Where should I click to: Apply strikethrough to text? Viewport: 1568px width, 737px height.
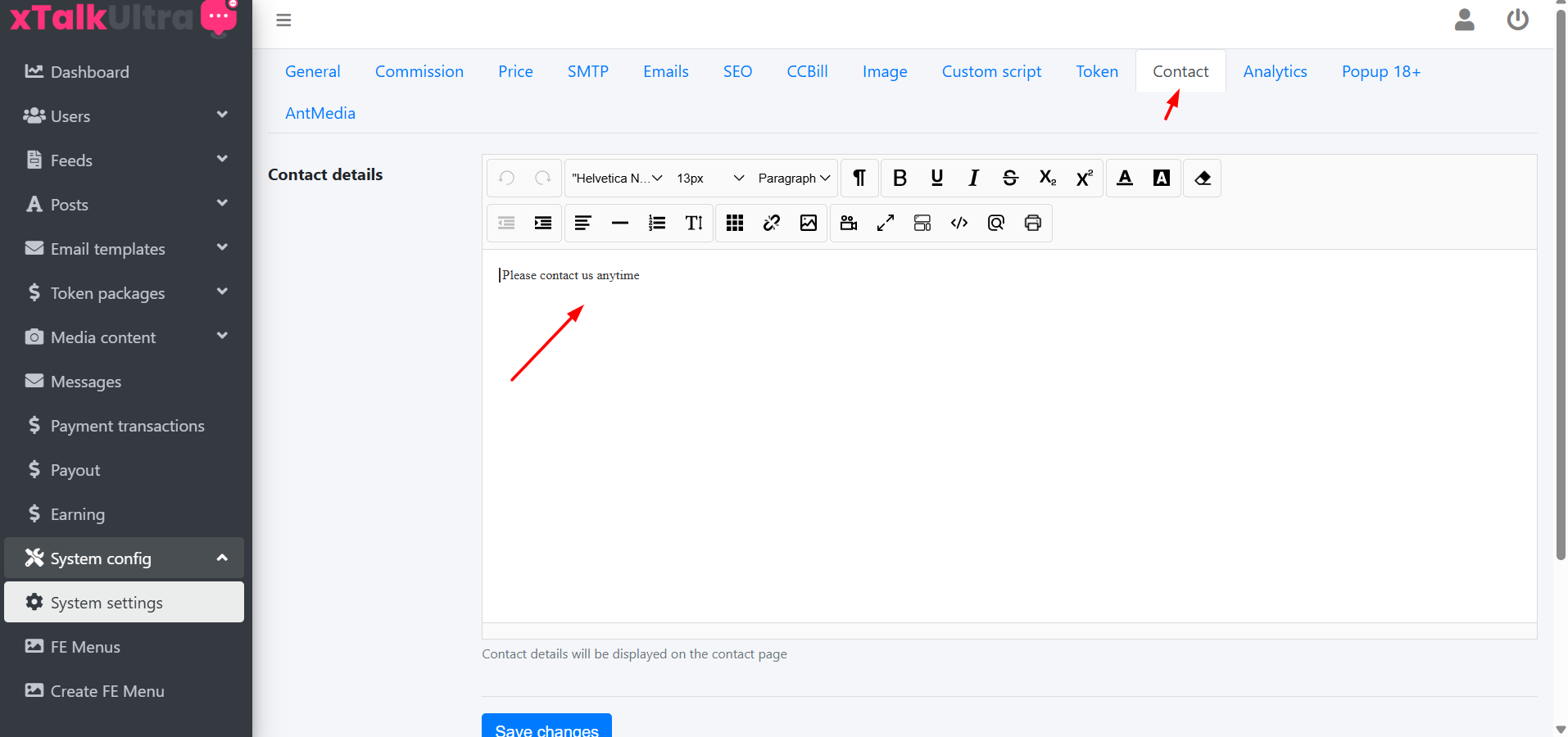click(1010, 179)
